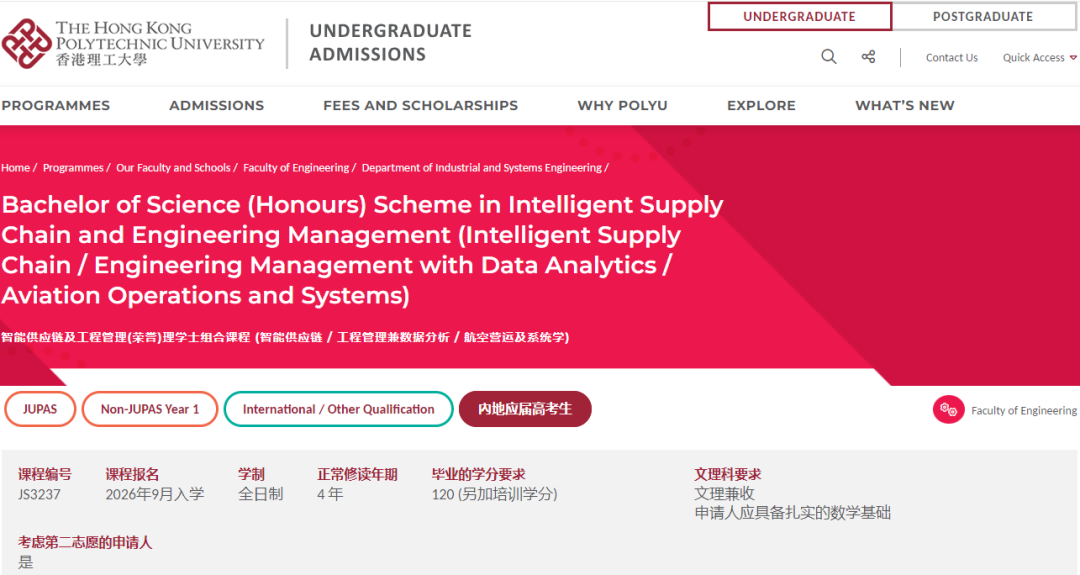Go to Home breadcrumb link
Screen dimensions: 1080x575
15,168
